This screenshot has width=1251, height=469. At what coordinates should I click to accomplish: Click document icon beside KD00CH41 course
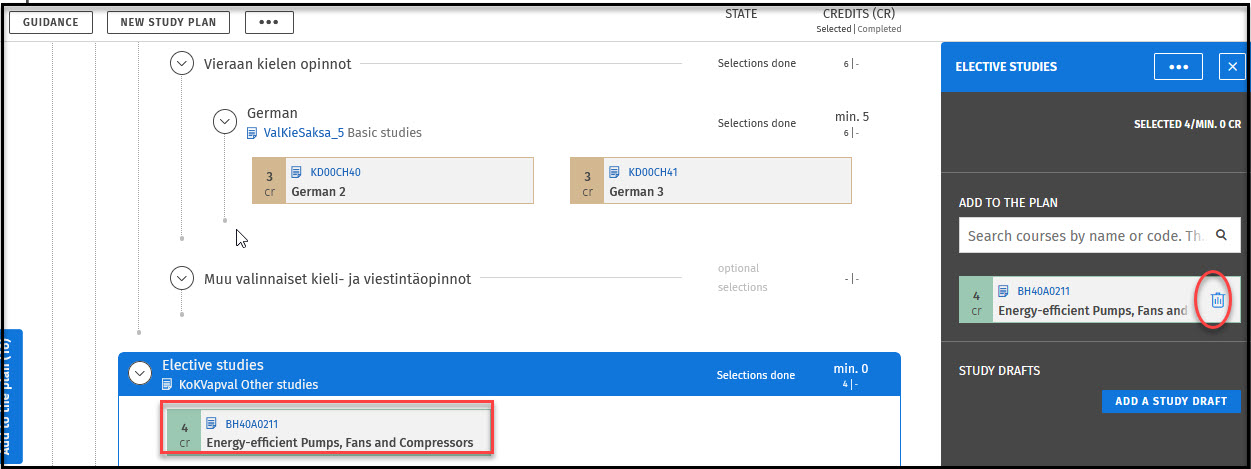pyautogui.click(x=615, y=172)
